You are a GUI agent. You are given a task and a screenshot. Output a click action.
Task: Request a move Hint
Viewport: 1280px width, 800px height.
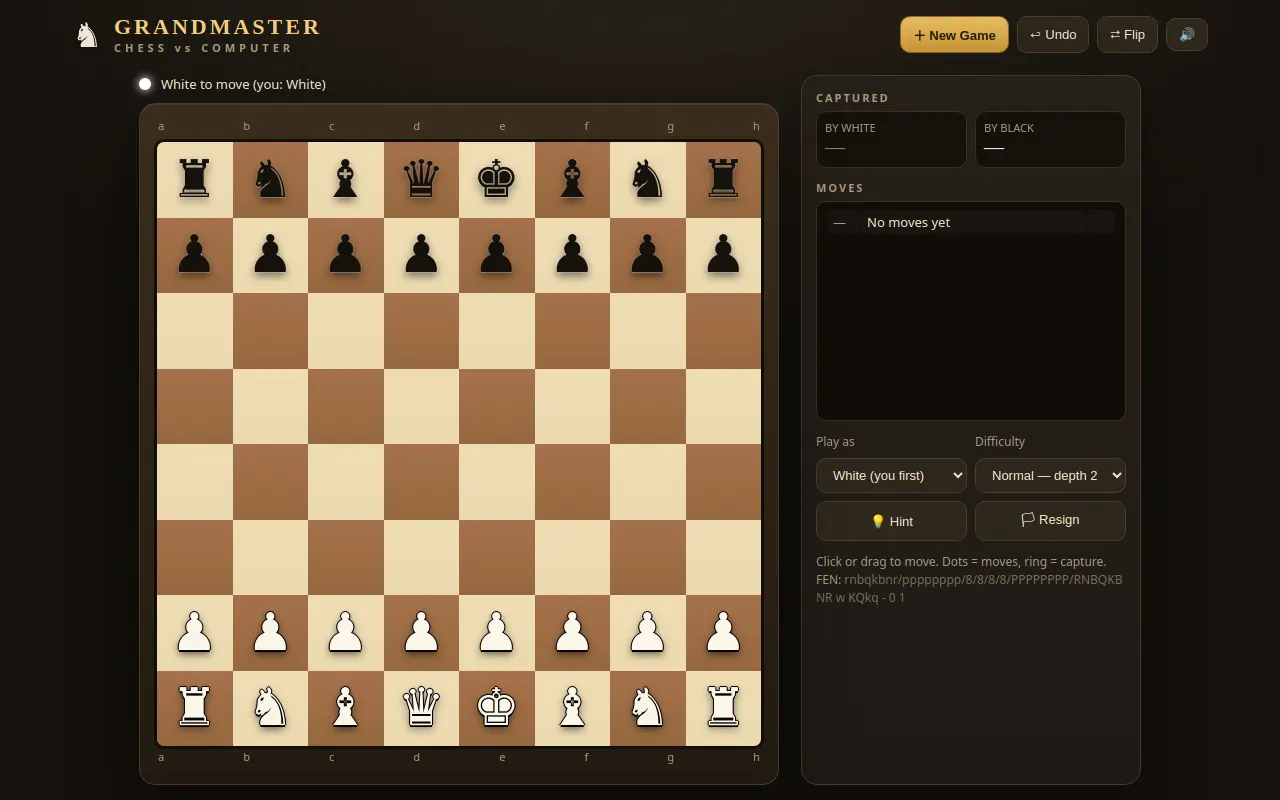tap(891, 521)
